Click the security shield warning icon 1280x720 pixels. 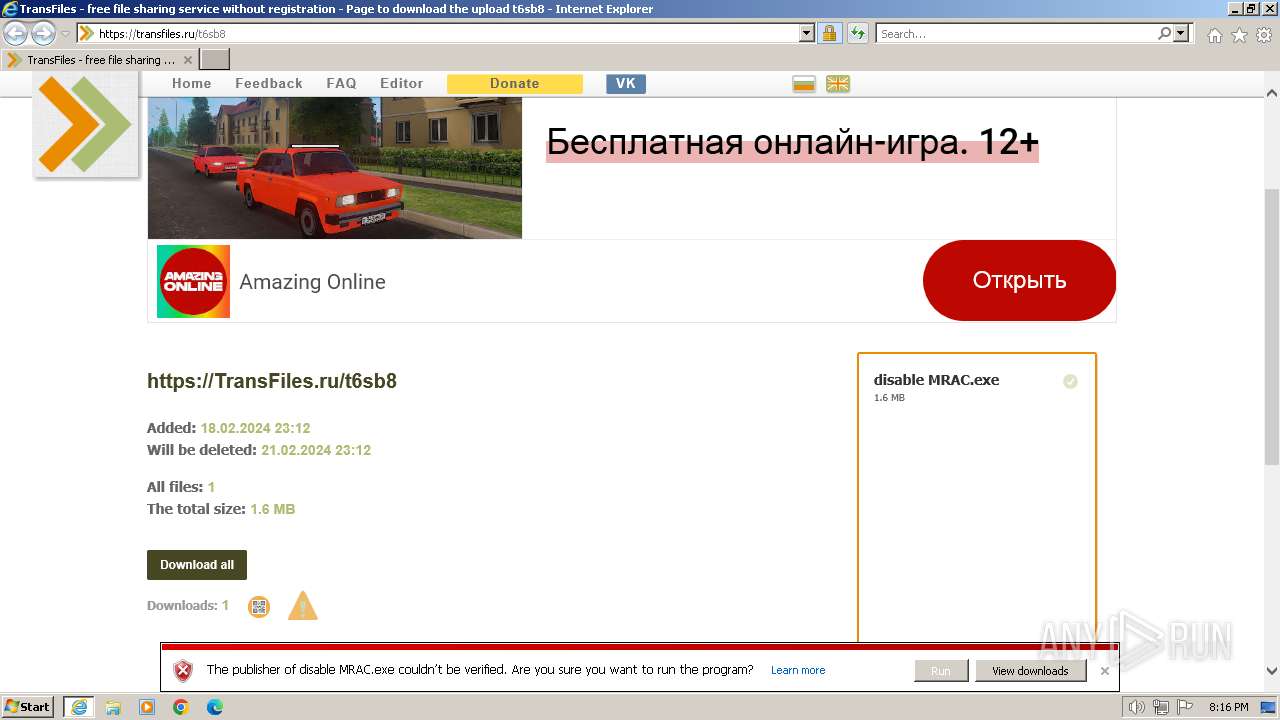(x=183, y=671)
